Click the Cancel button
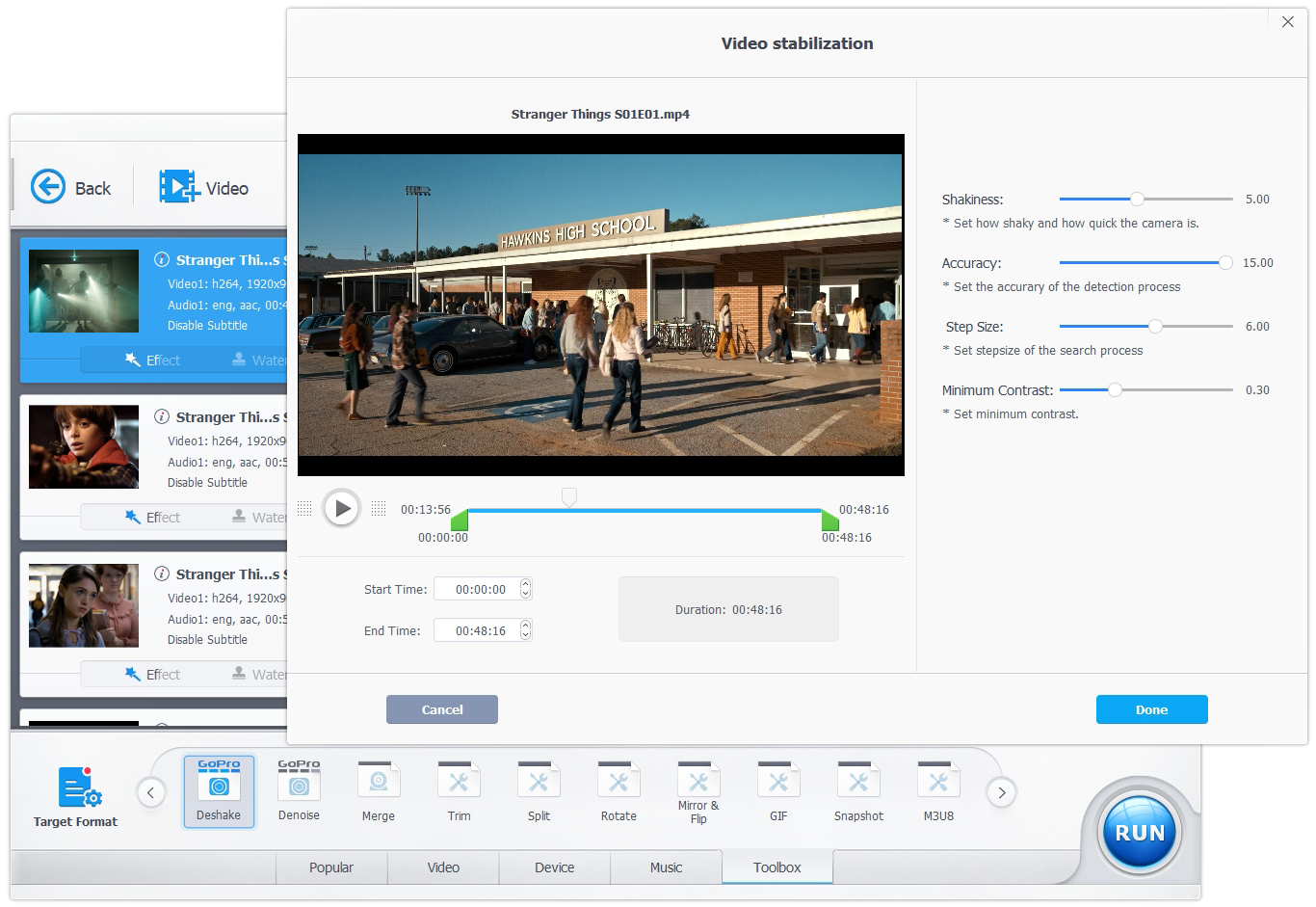 tap(442, 709)
